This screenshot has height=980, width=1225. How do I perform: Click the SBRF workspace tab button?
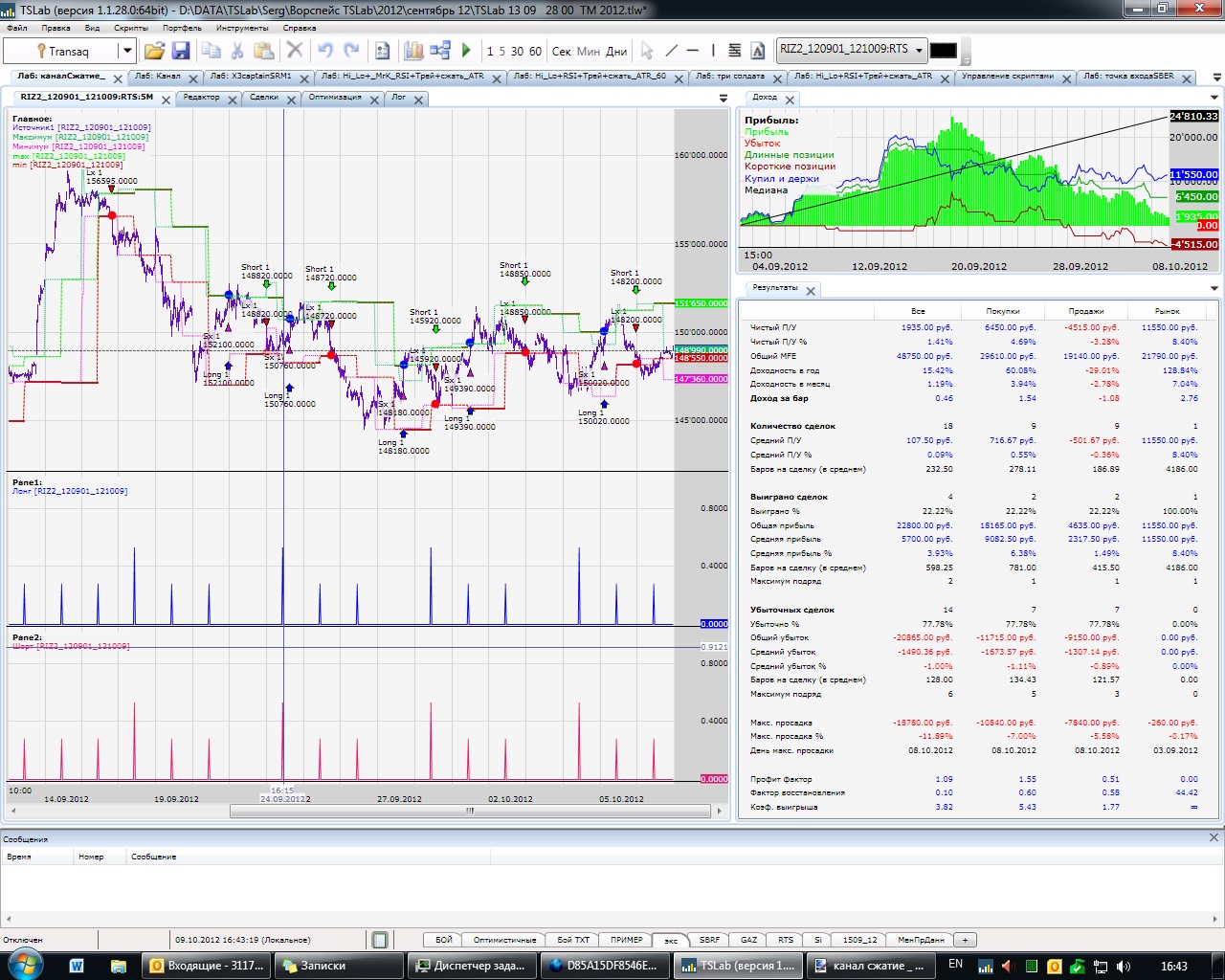click(709, 940)
